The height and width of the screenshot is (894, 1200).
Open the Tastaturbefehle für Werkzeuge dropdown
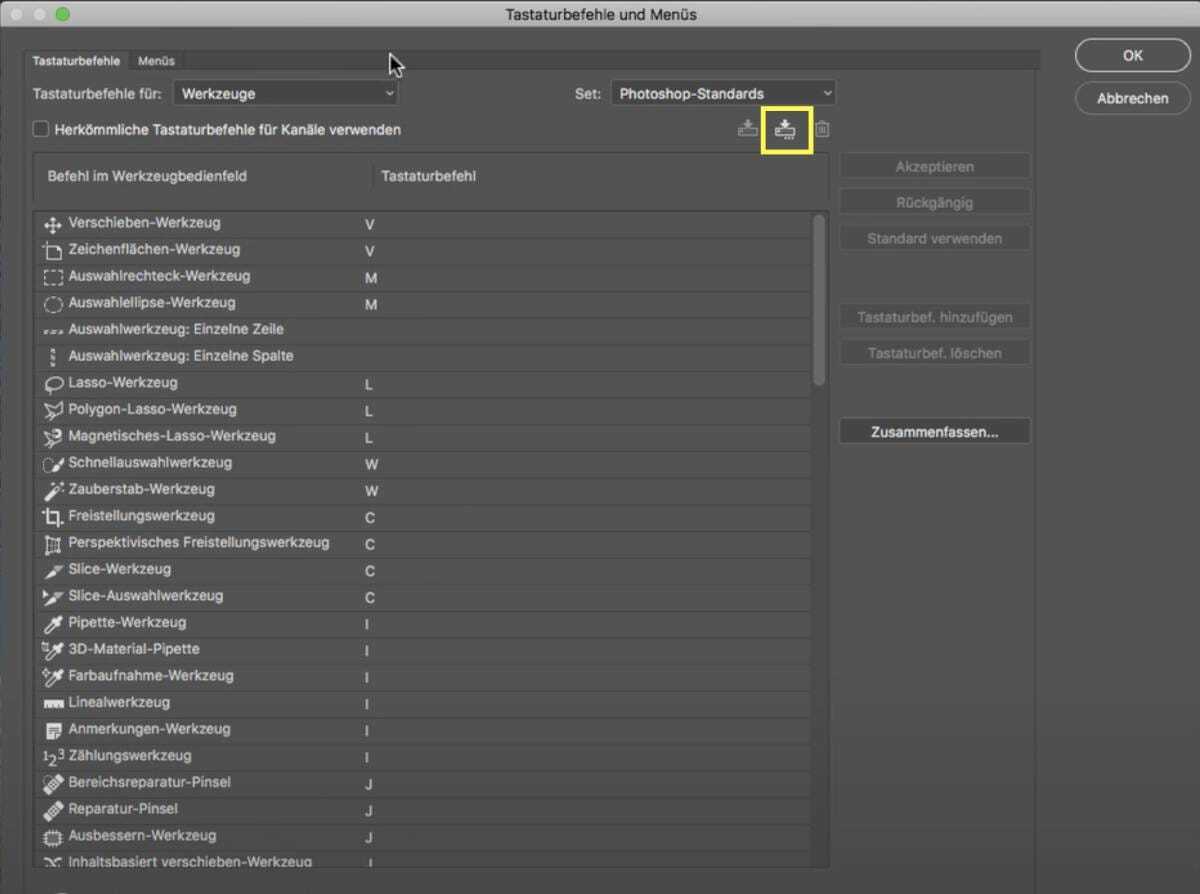point(285,92)
